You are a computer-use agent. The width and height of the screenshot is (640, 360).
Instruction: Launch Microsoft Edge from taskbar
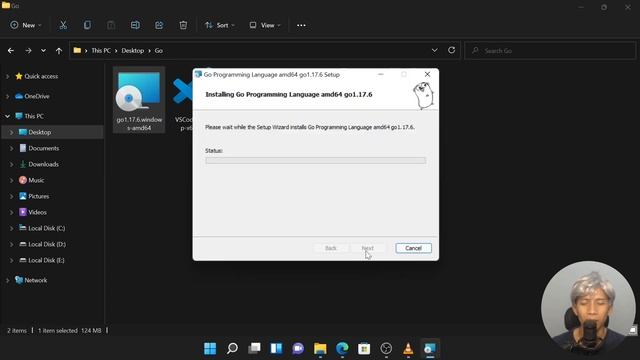point(342,348)
